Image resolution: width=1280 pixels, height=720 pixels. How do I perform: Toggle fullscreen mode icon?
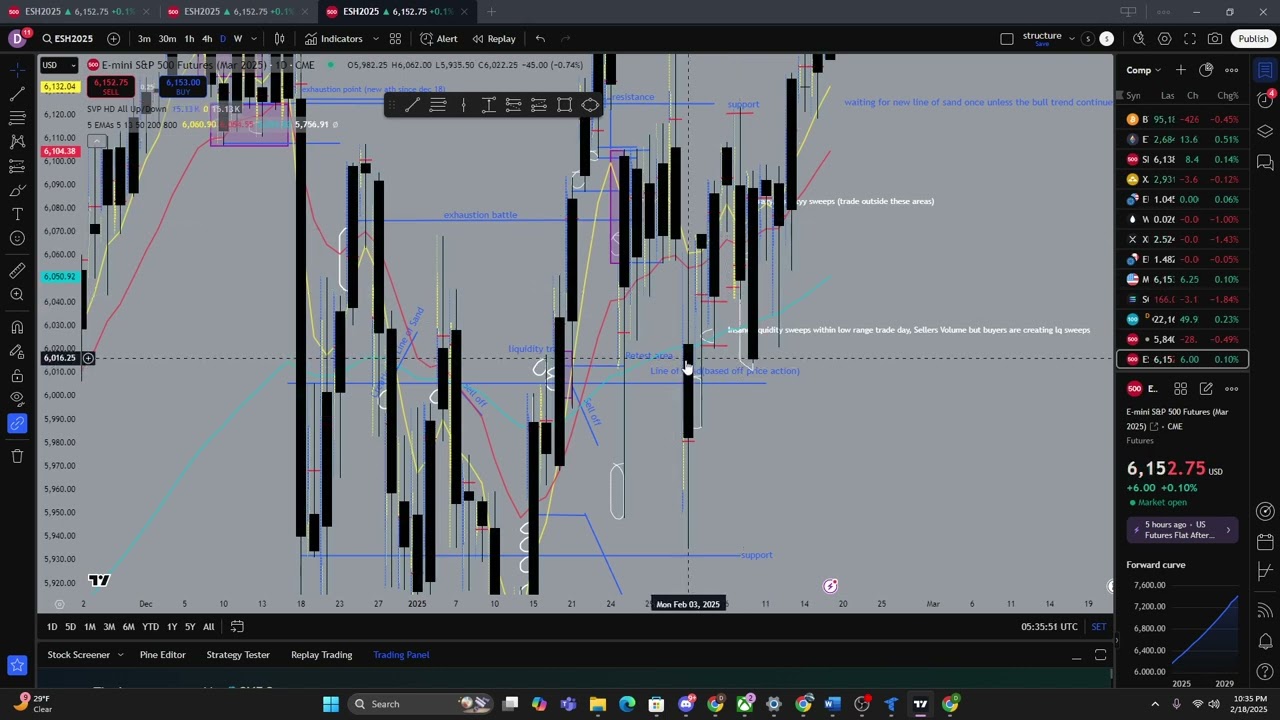click(x=1190, y=39)
